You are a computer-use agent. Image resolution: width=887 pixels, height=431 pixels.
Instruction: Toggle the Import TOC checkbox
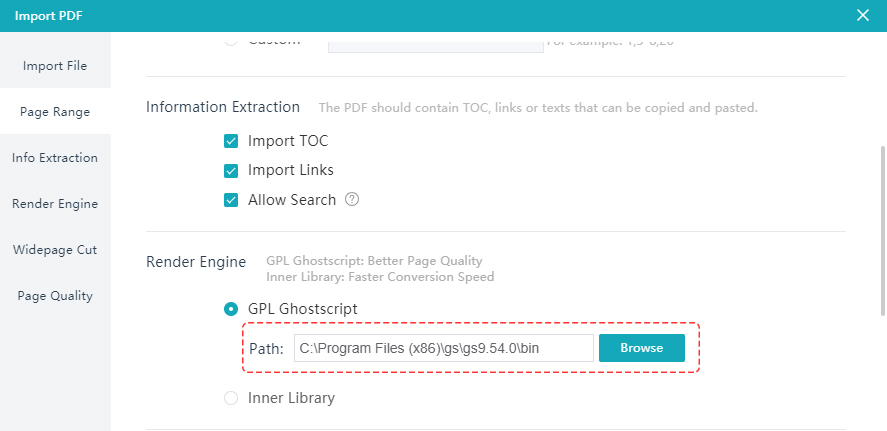[231, 141]
